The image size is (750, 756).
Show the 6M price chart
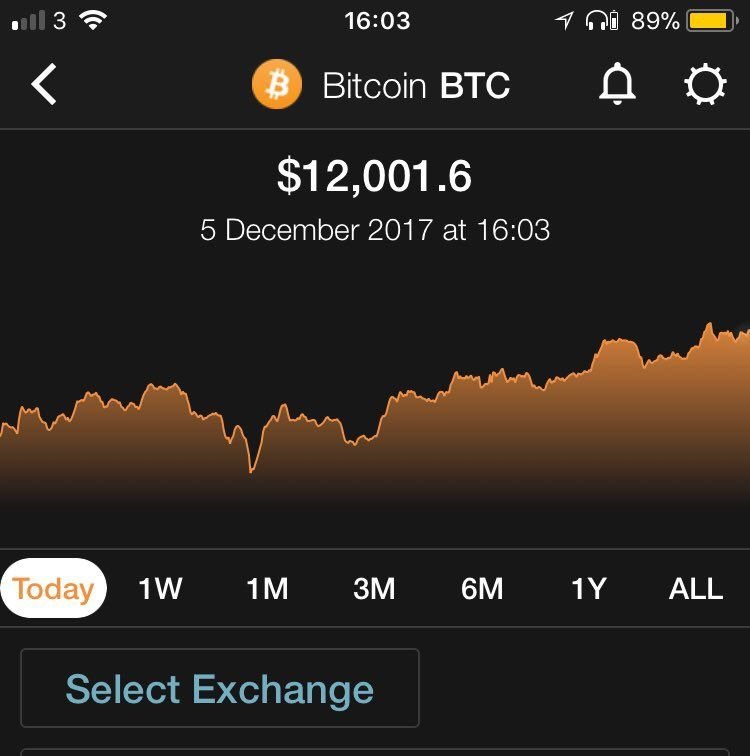[x=482, y=588]
